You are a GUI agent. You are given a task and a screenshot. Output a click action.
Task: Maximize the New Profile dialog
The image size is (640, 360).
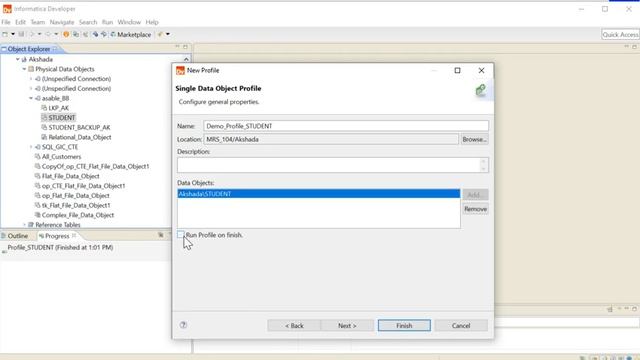point(458,70)
